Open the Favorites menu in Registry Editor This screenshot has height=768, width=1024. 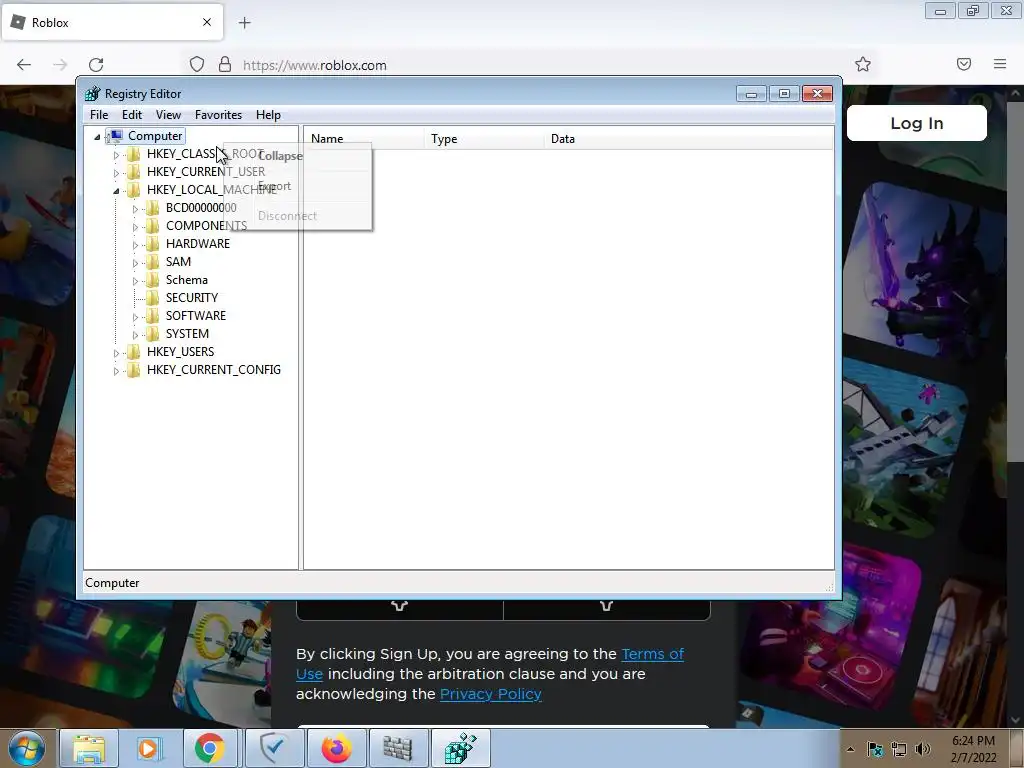[218, 115]
